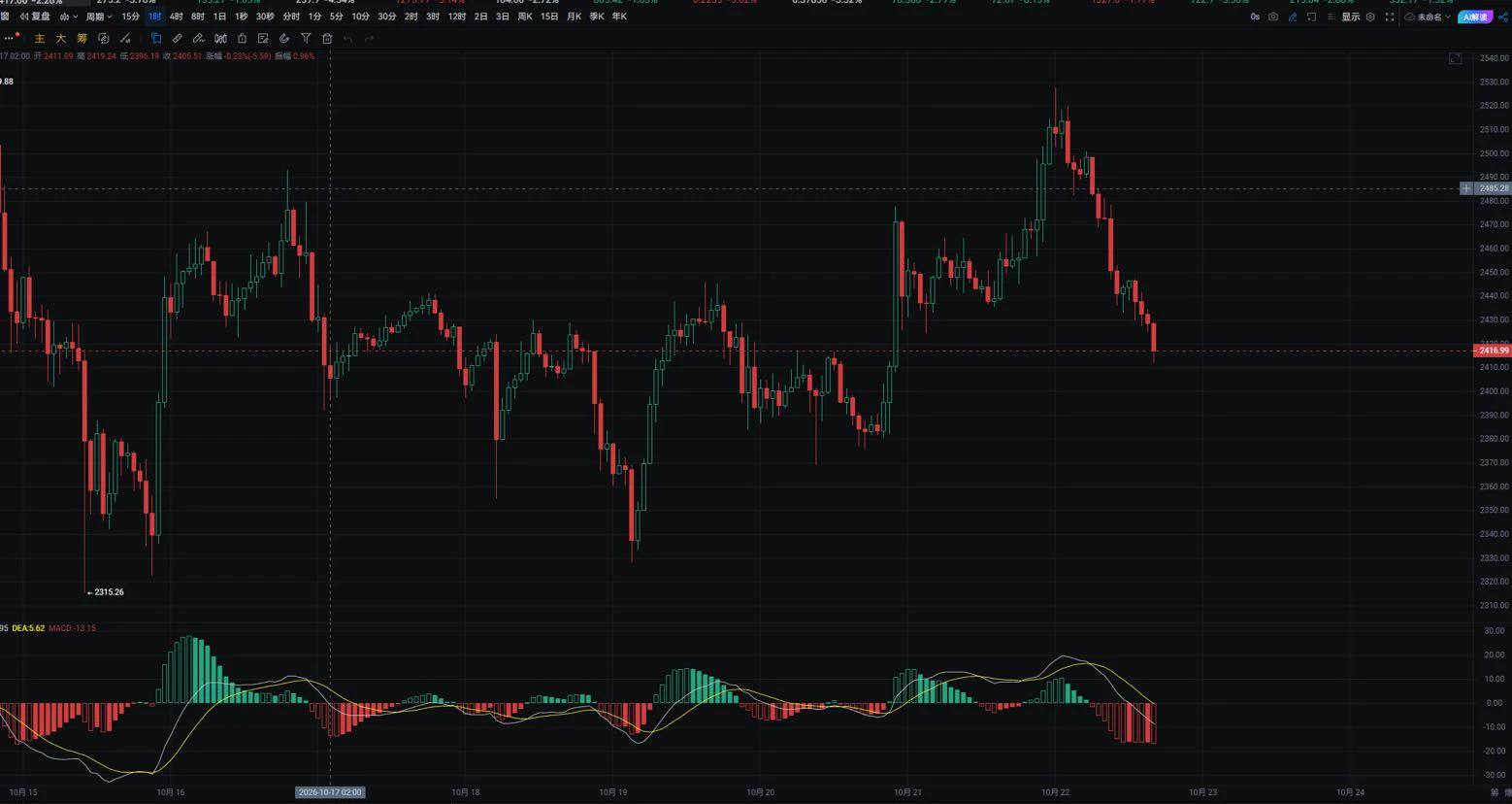The height and width of the screenshot is (804, 1512).
Task: Select the 4时 timeframe
Action: (x=176, y=17)
